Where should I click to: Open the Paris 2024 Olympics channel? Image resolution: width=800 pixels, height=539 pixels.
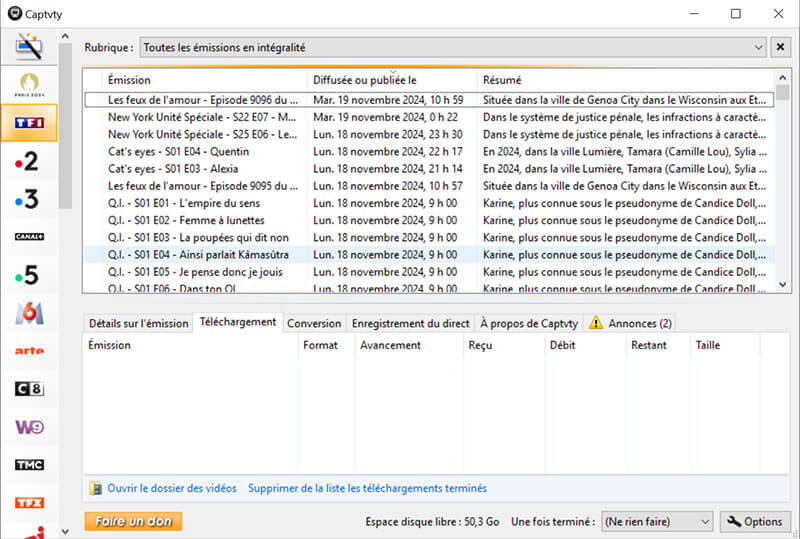pos(29,83)
